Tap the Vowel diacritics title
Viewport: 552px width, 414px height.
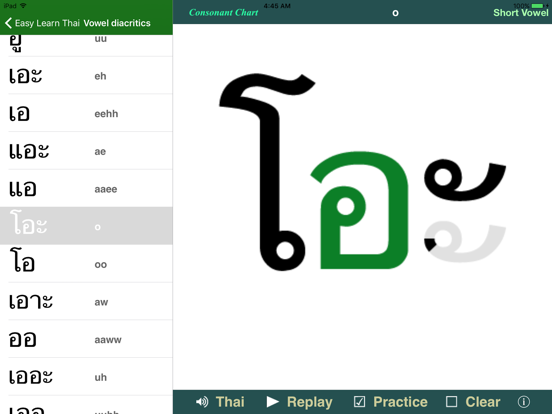tap(117, 23)
